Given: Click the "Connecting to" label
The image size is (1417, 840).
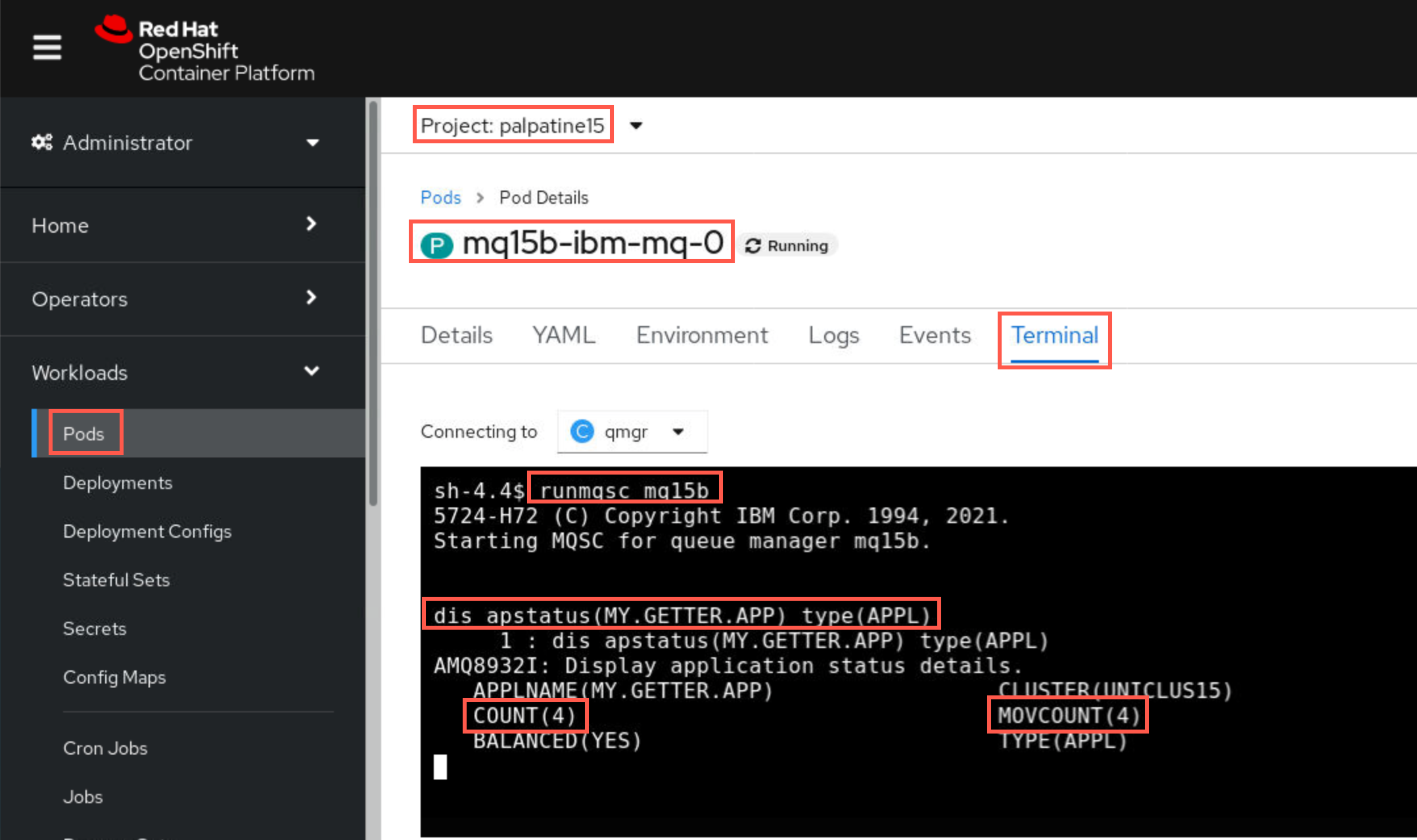Looking at the screenshot, I should tap(479, 431).
